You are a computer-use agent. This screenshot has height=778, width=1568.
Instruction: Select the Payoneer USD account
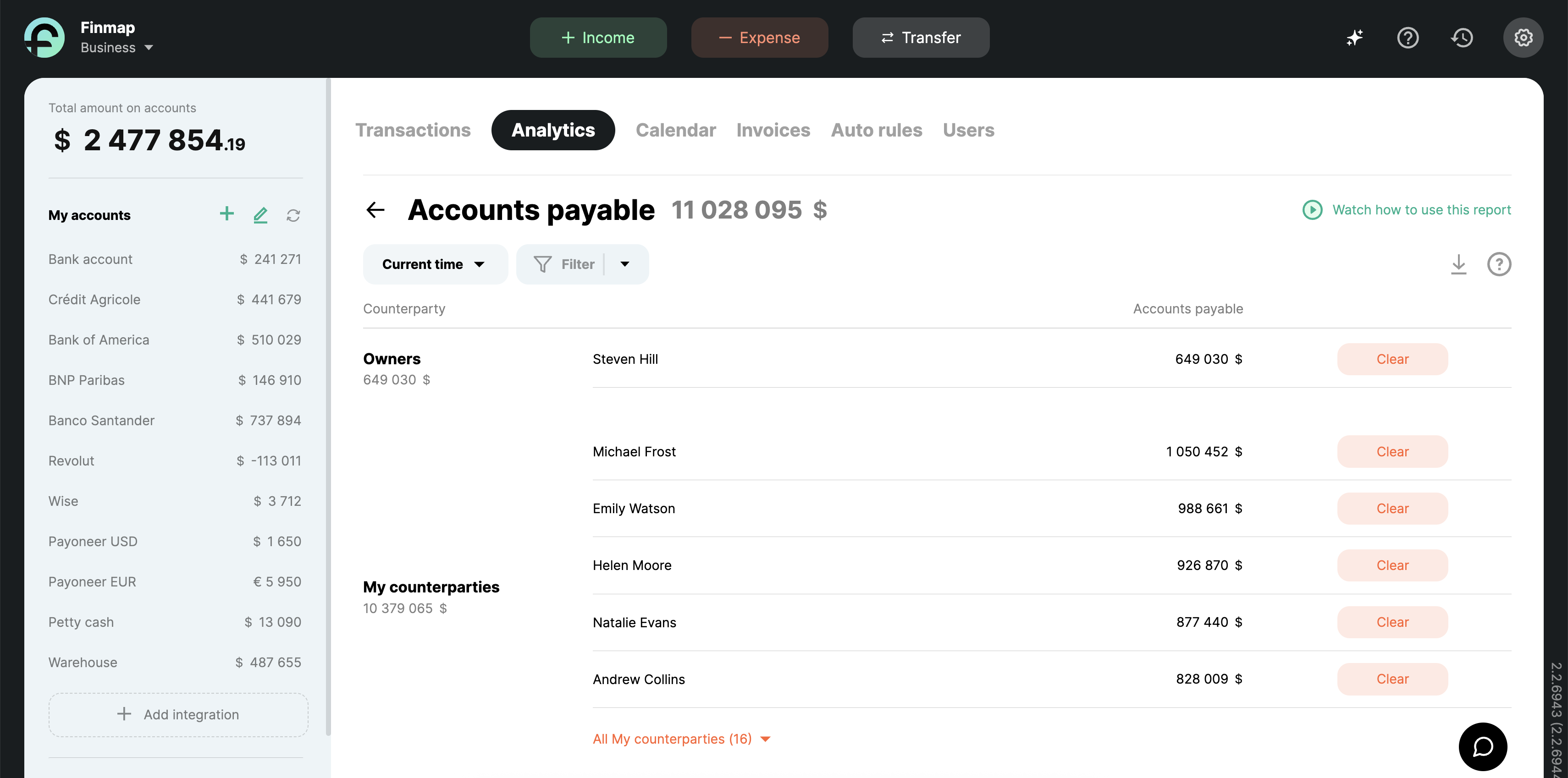tap(175, 542)
